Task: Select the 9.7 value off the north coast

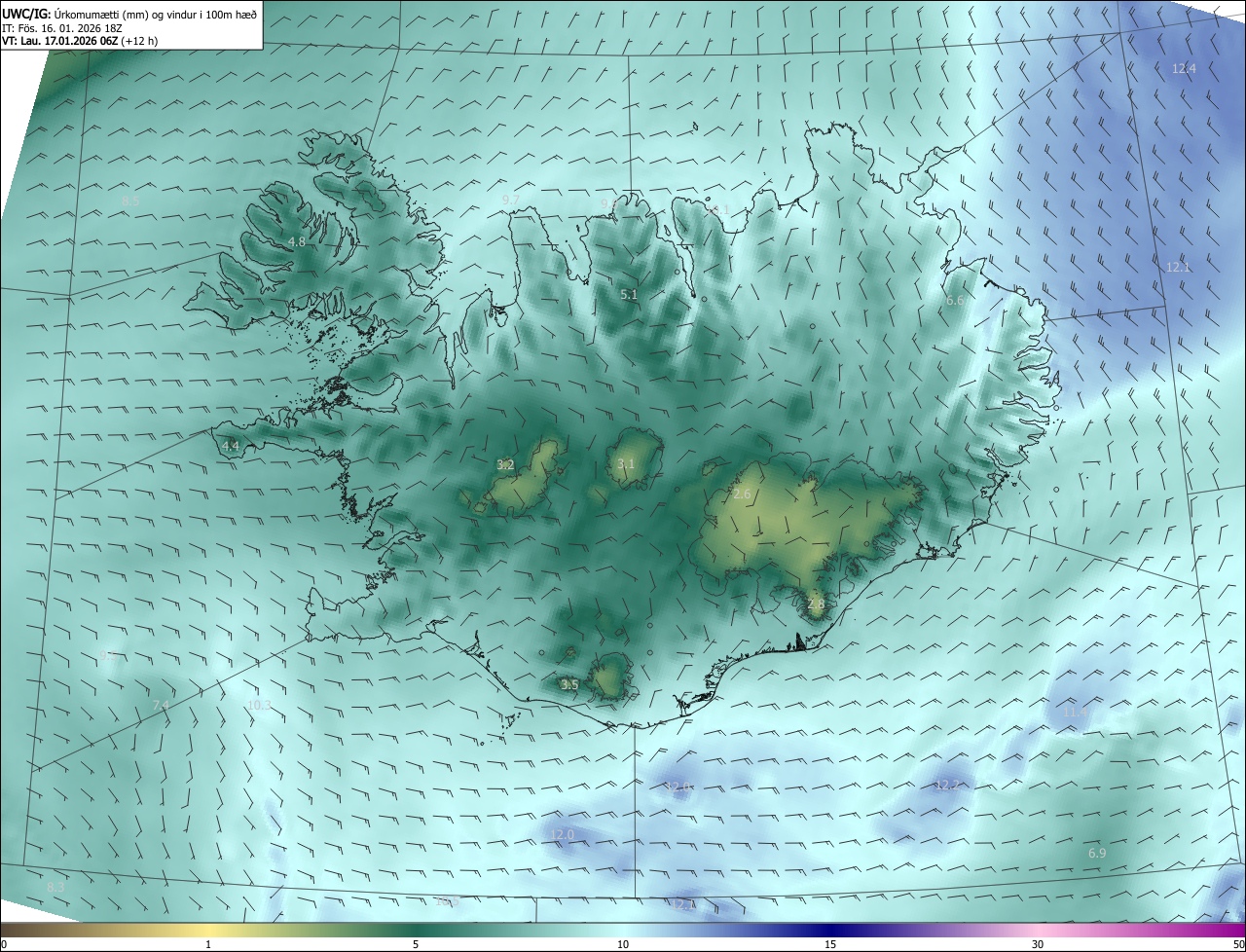Action: 510,200
